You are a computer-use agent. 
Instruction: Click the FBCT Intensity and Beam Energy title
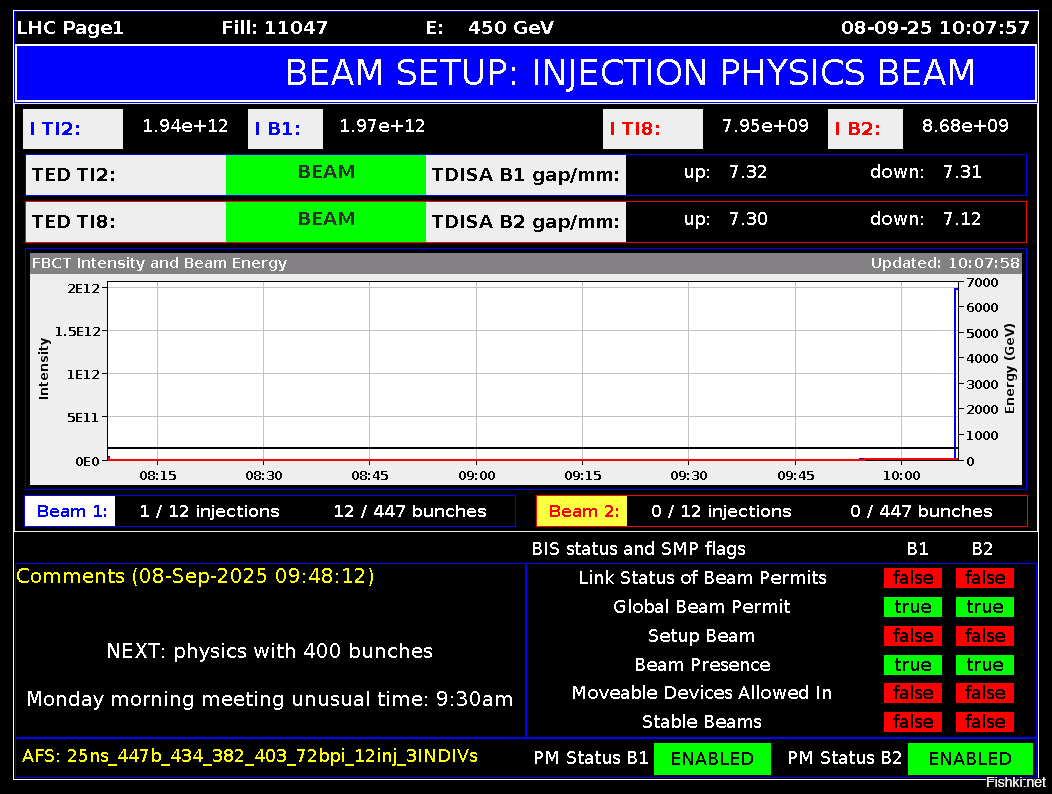pyautogui.click(x=160, y=263)
